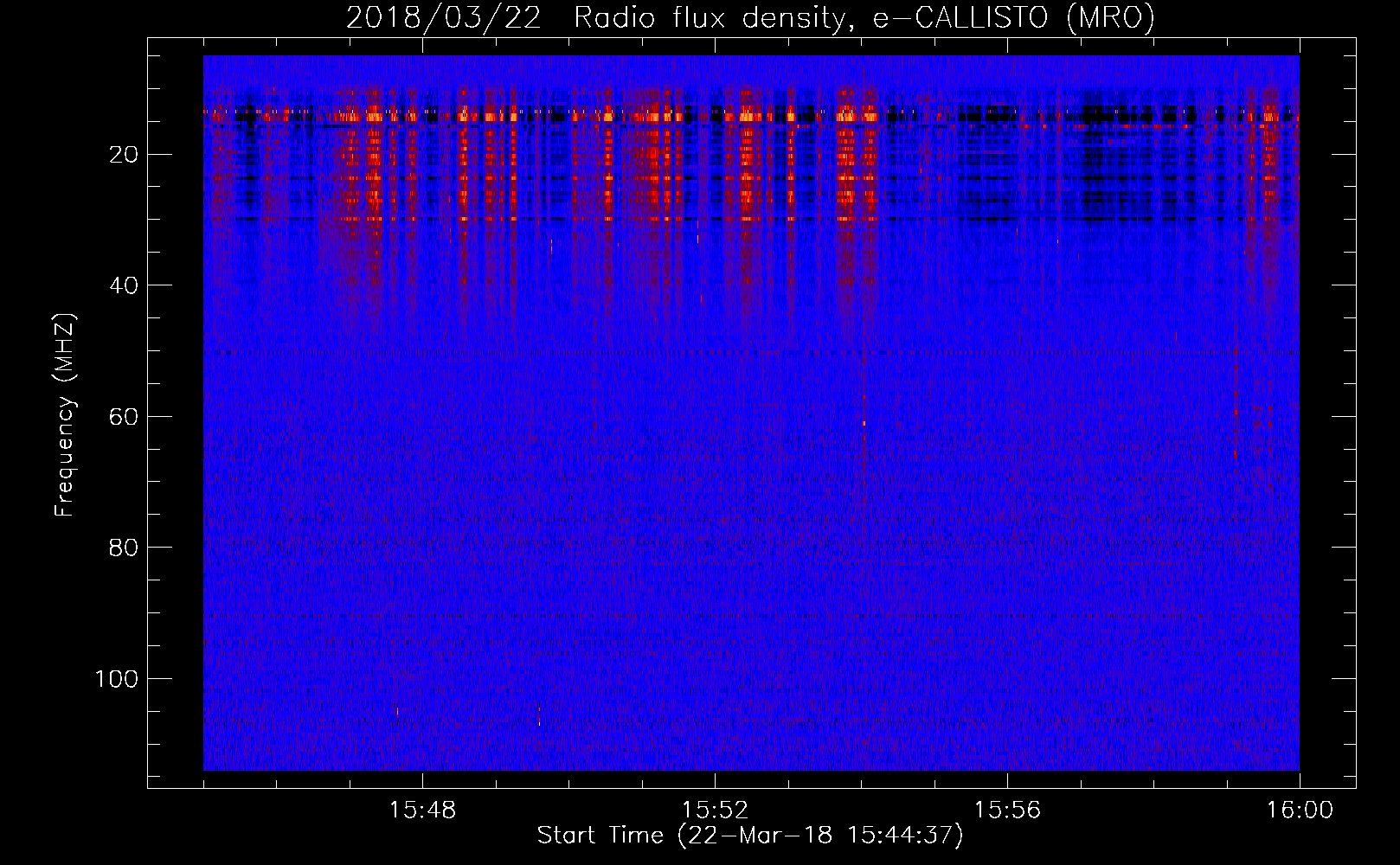Click the '15:52' time tick label
This screenshot has height=865, width=1400.
coord(715,811)
